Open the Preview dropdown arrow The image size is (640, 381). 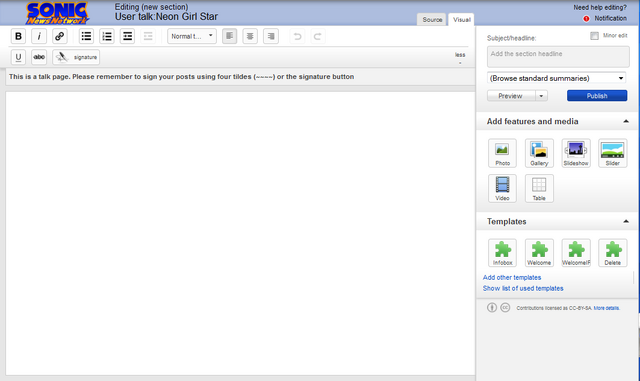[x=541, y=96]
